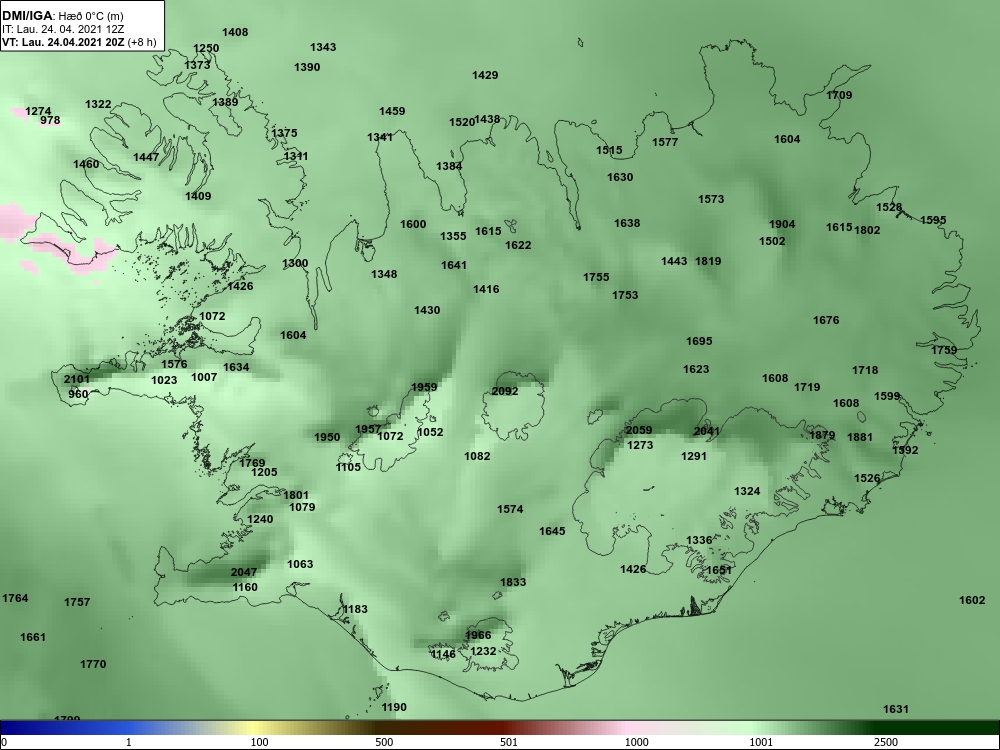
Task: Click the 1676 height value
Action: point(826,320)
